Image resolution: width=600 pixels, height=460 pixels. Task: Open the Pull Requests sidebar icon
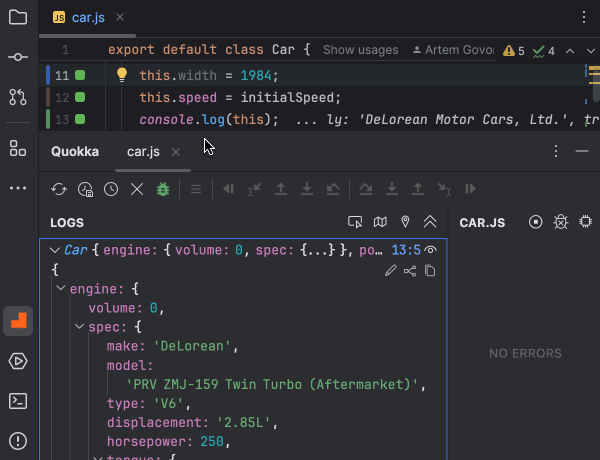coord(18,97)
